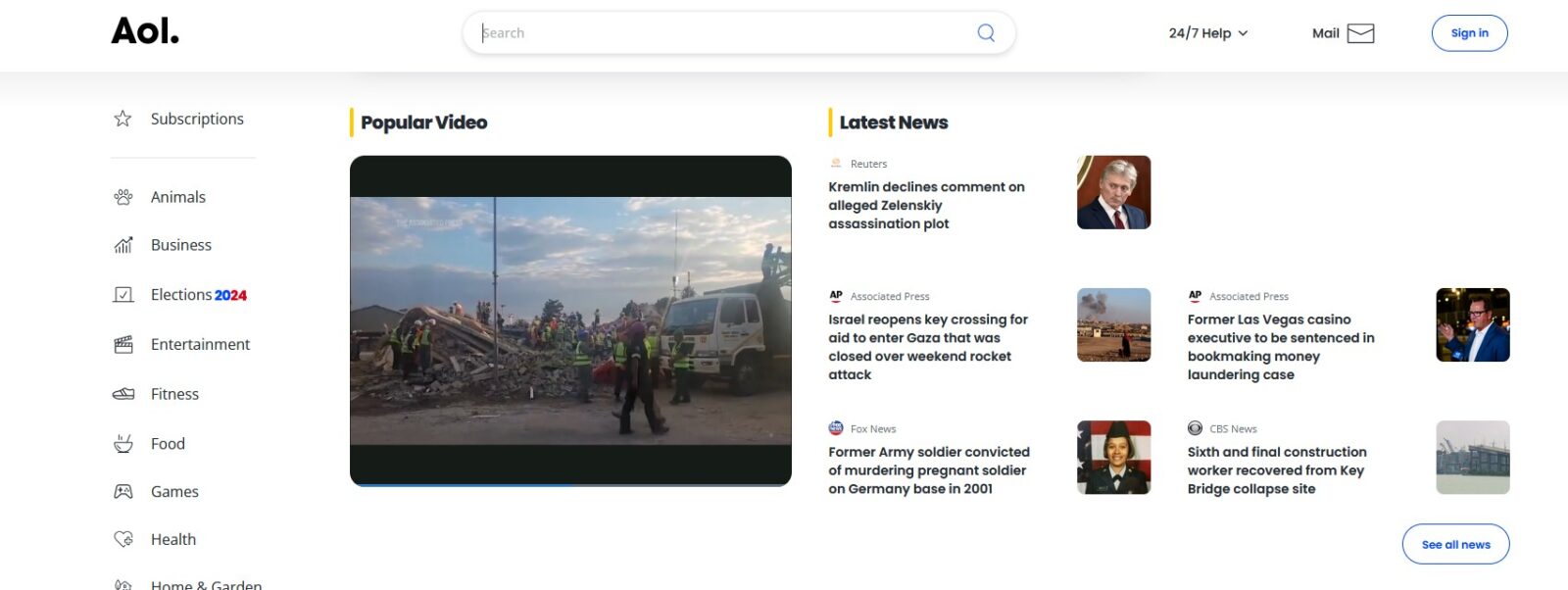Click the Entertainment clapperboard icon
The width and height of the screenshot is (1568, 590).
coord(123,344)
